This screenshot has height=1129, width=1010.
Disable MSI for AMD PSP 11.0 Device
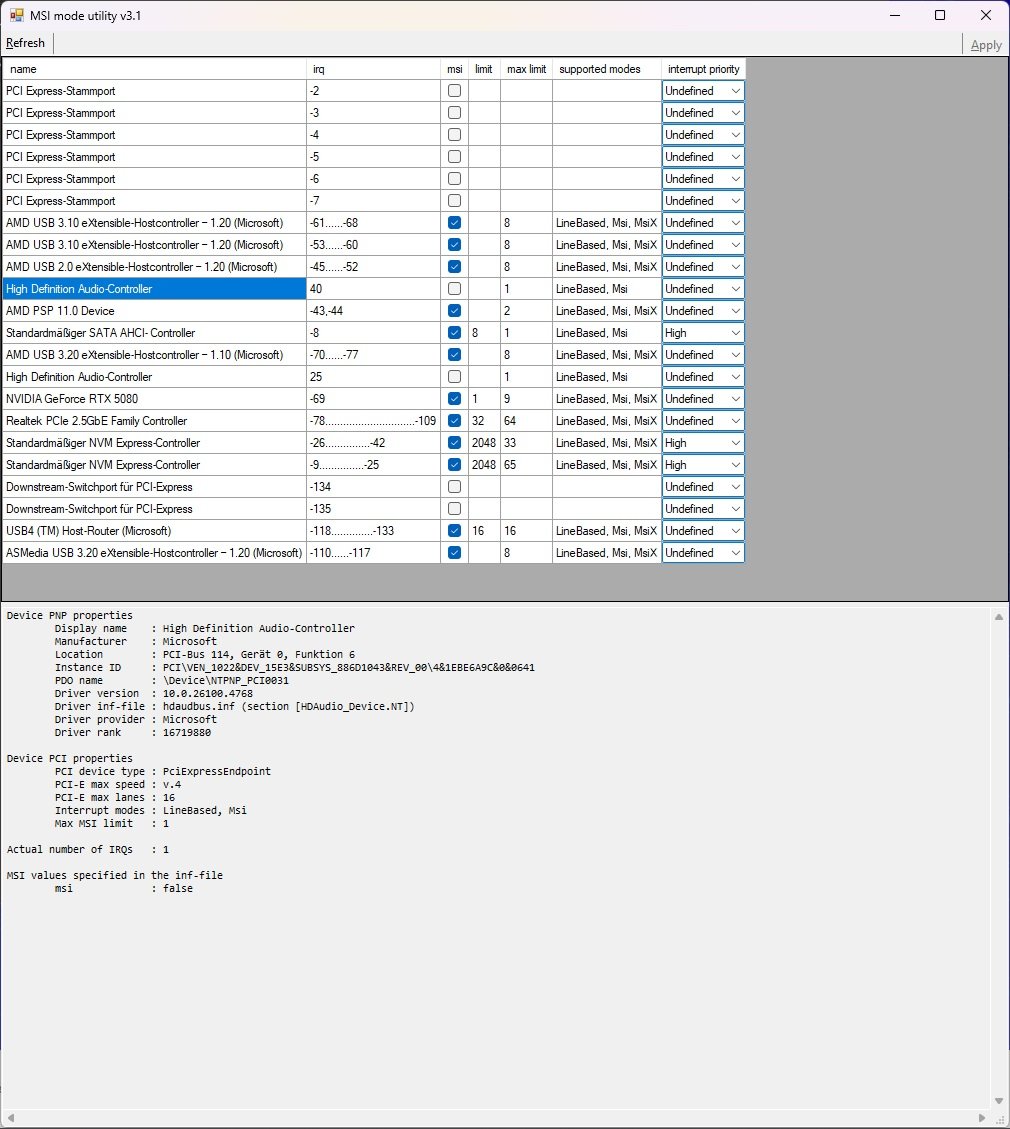[454, 310]
